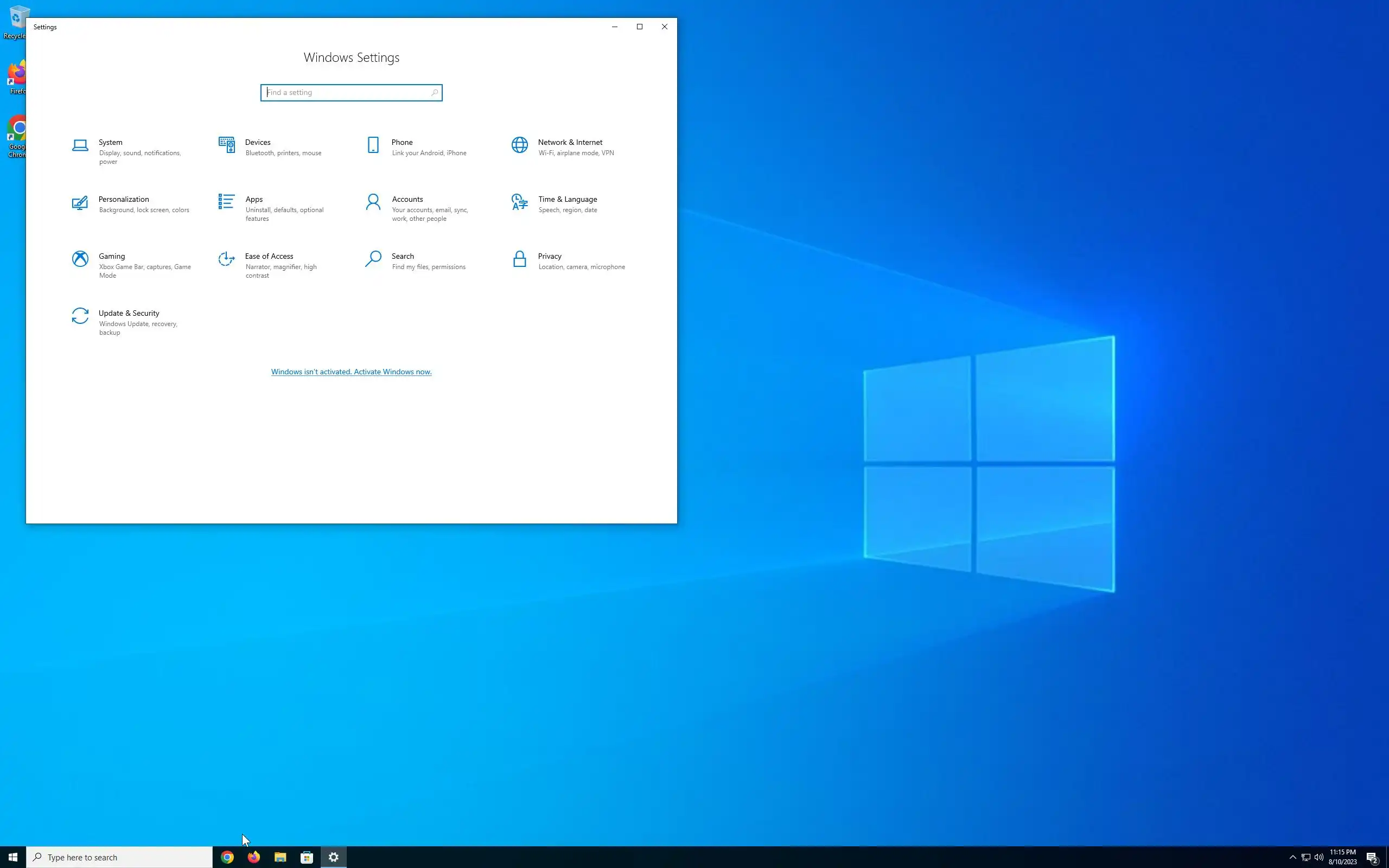Show hidden system tray icons chevron
This screenshot has height=868, width=1389.
click(1292, 857)
